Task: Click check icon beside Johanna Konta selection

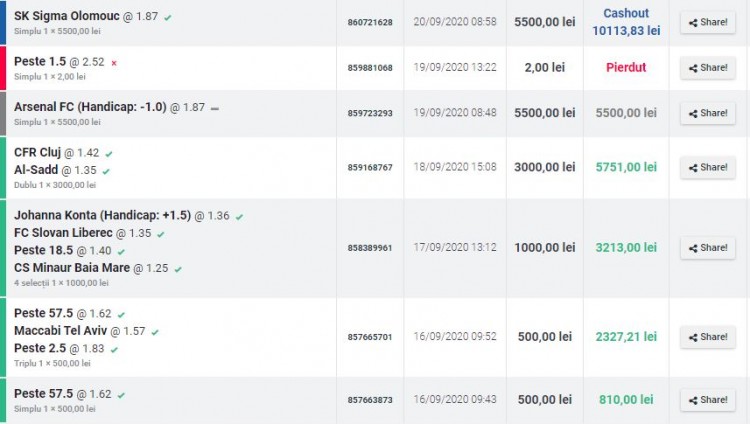Action: coord(240,216)
